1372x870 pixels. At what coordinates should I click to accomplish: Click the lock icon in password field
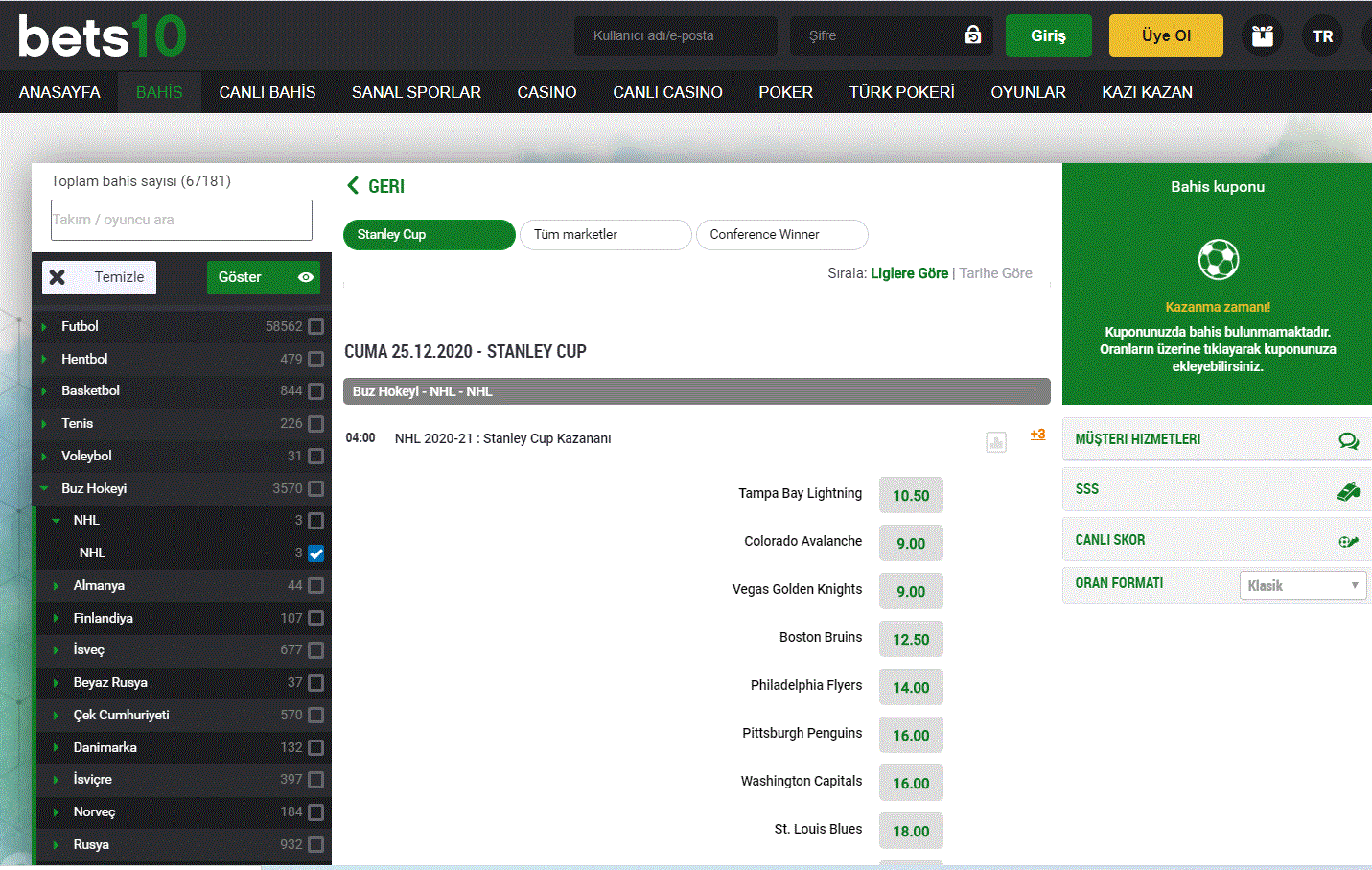pos(972,35)
